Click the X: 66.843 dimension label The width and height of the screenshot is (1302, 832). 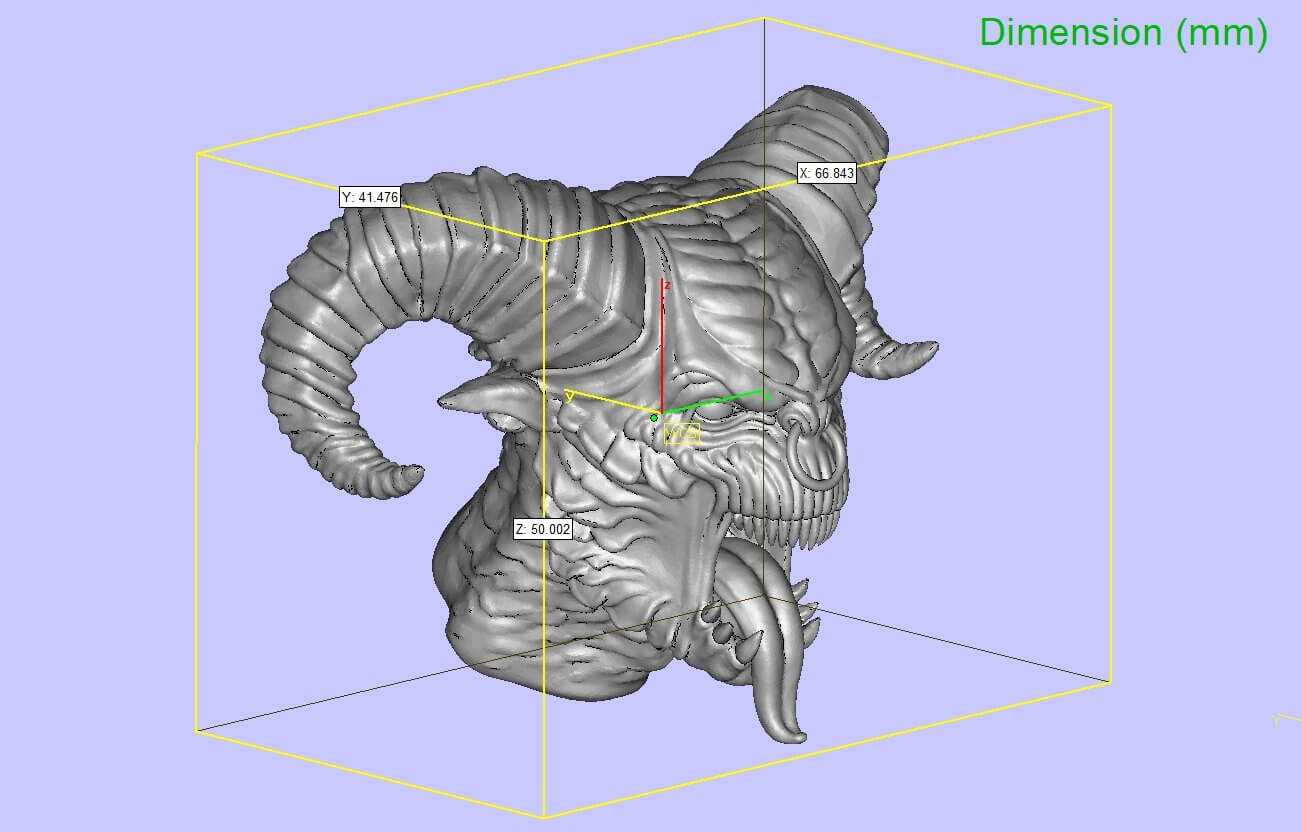tap(827, 173)
